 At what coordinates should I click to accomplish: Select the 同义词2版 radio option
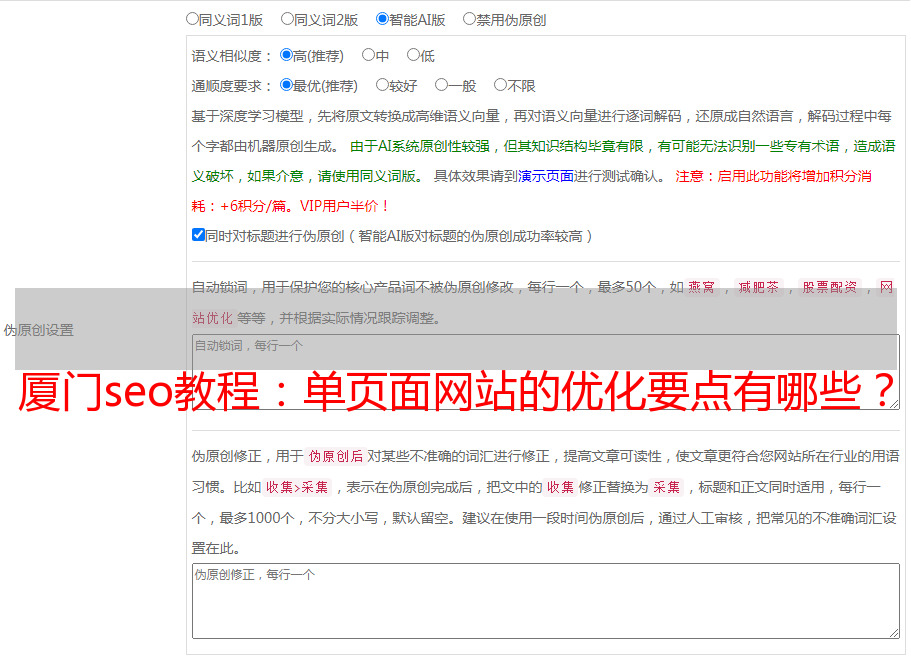287,19
